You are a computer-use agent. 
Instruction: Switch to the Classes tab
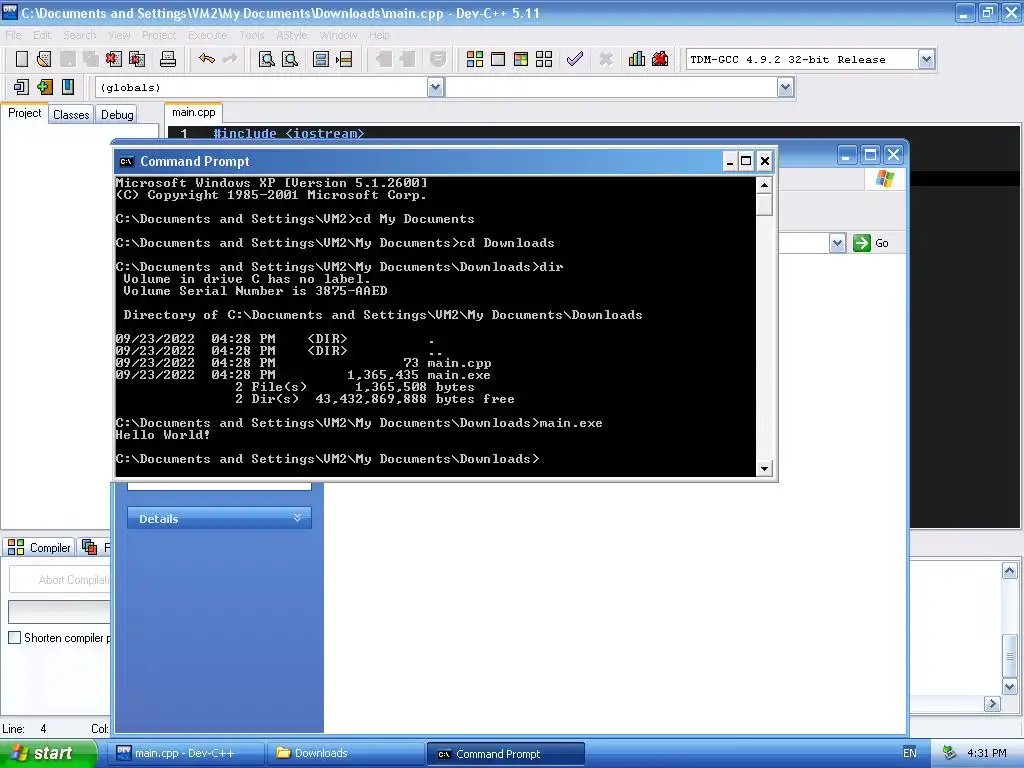pos(71,115)
